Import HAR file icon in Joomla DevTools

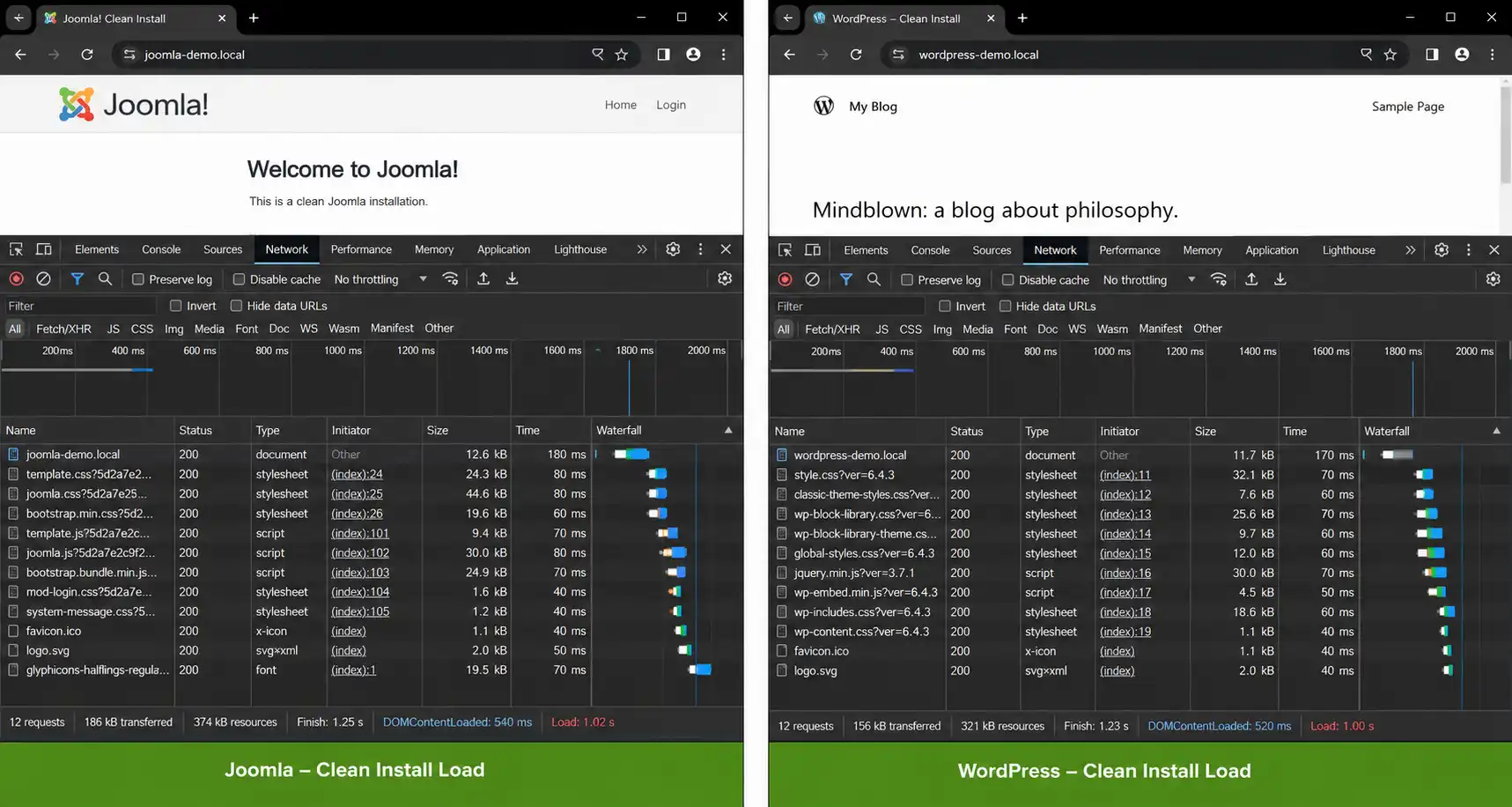pos(483,279)
